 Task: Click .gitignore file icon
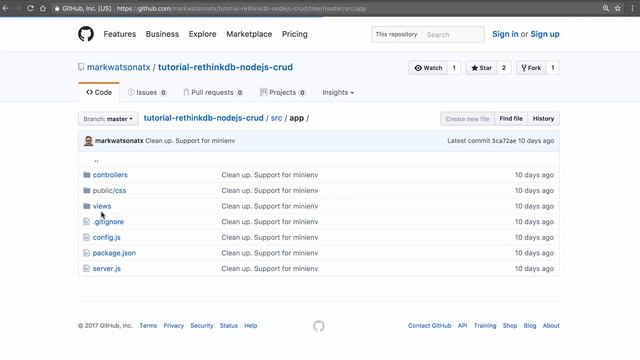click(86, 222)
